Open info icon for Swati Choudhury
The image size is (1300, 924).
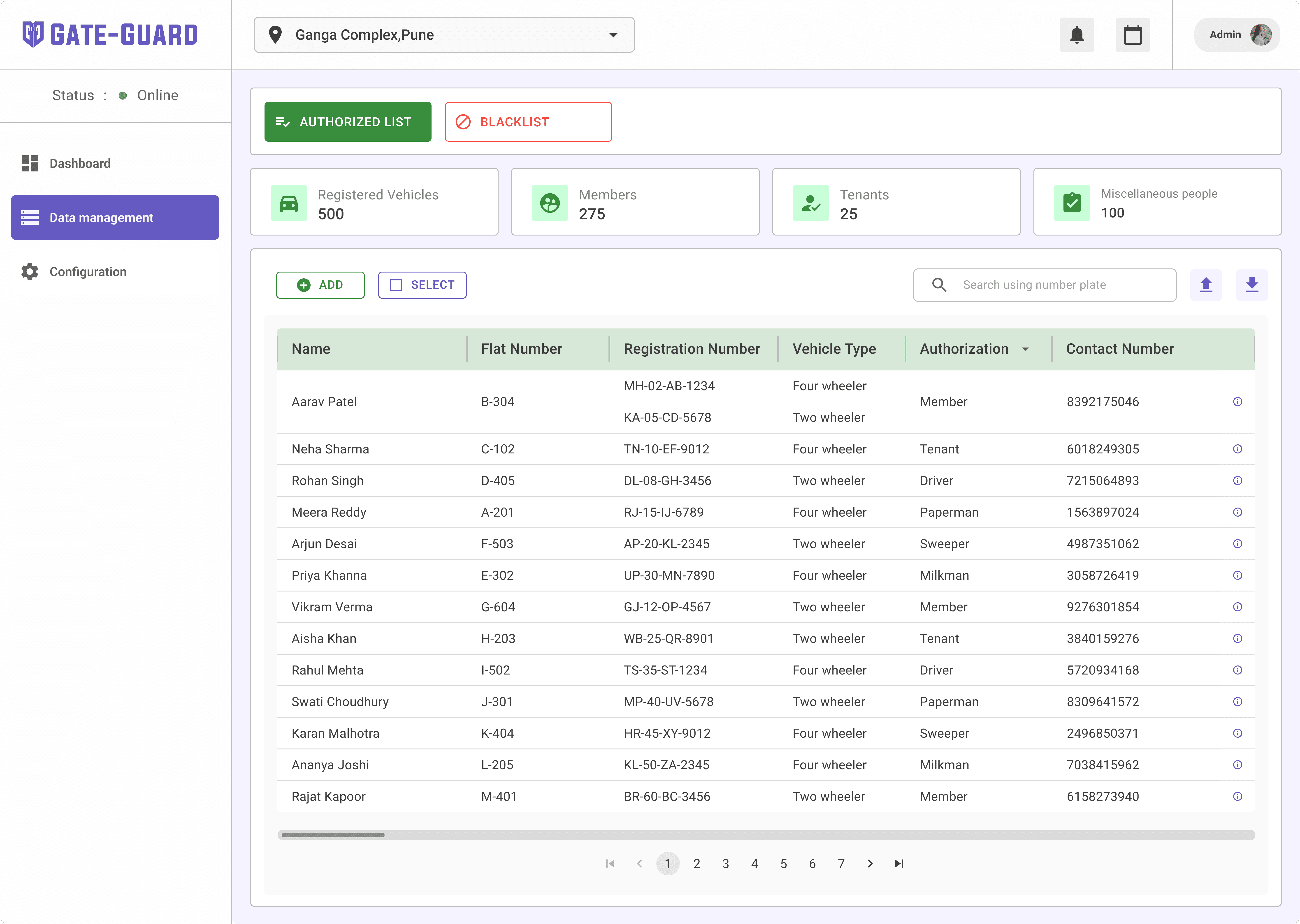(1237, 702)
